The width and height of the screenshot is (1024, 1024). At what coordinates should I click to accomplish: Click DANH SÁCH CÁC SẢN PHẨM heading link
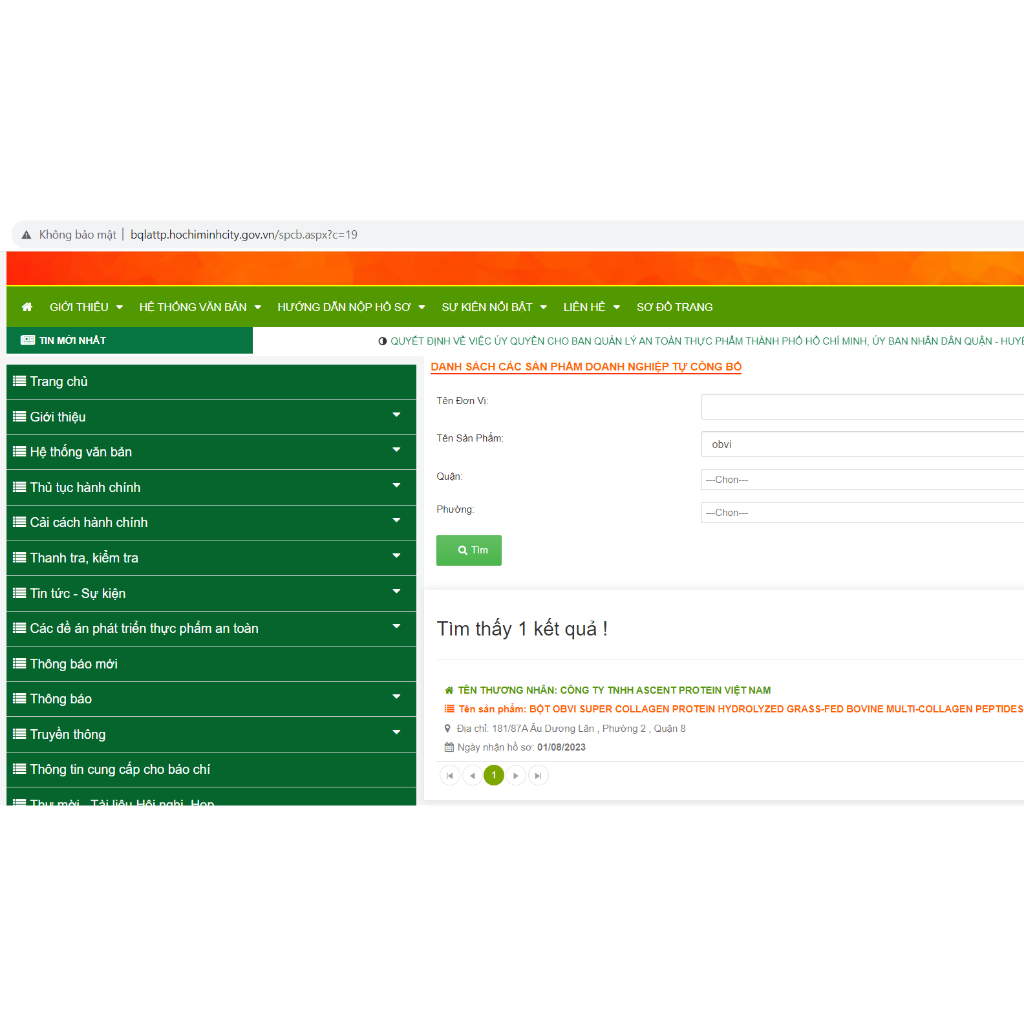click(x=586, y=367)
